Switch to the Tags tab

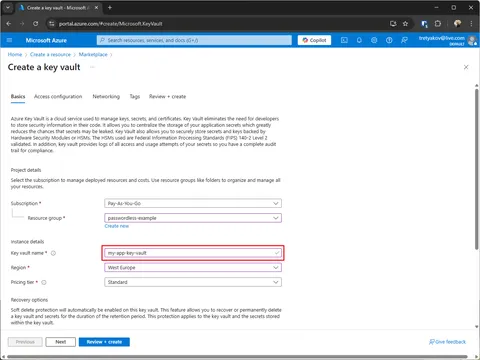coord(135,96)
